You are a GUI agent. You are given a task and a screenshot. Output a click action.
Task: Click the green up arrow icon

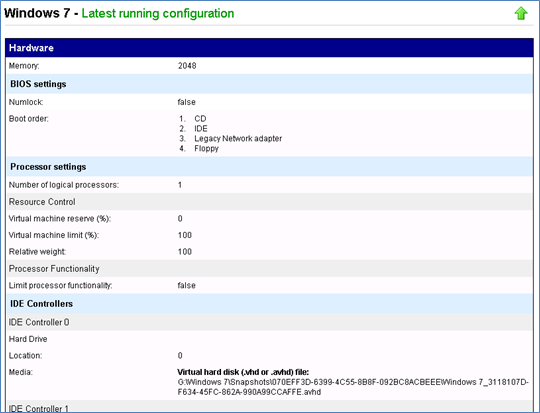coord(521,13)
